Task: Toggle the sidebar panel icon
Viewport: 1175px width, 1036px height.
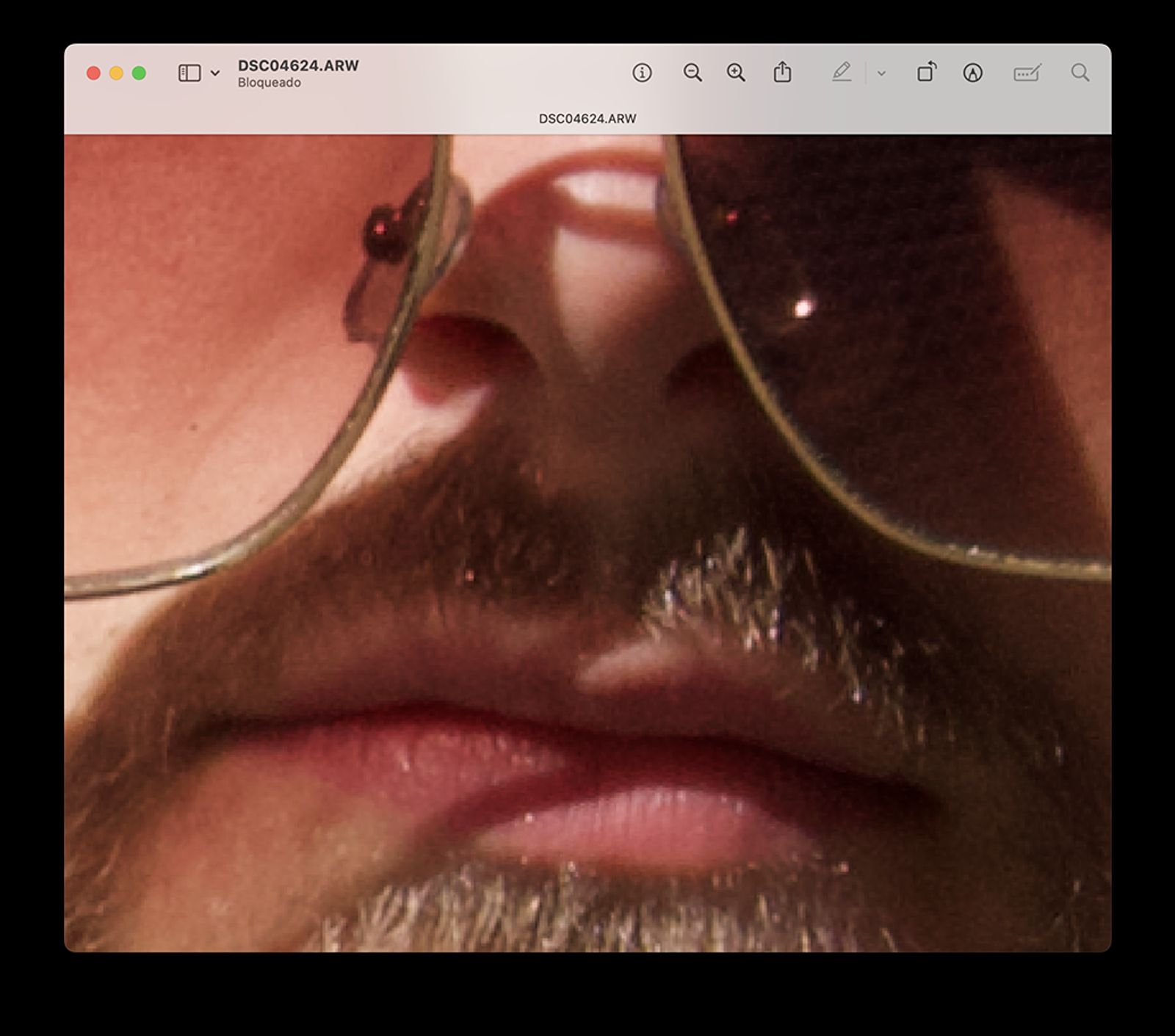Action: pyautogui.click(x=189, y=73)
